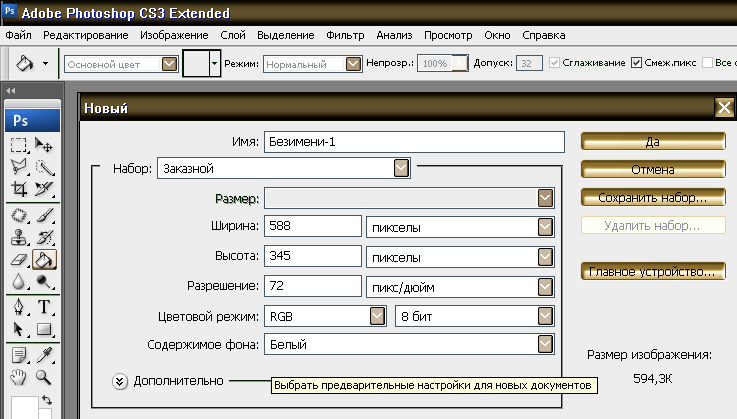Viewport: 737px width, 419px height.
Task: Open the 8 бит depth dropdown
Action: coord(545,316)
